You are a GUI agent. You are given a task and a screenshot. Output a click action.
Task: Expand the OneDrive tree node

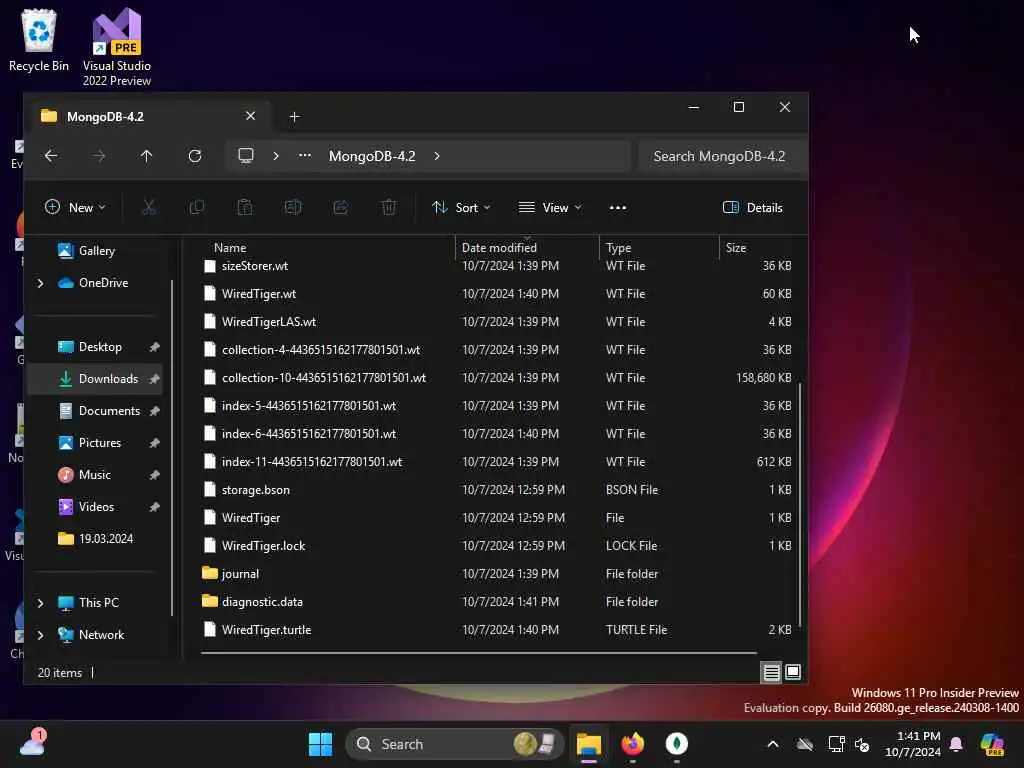(40, 283)
